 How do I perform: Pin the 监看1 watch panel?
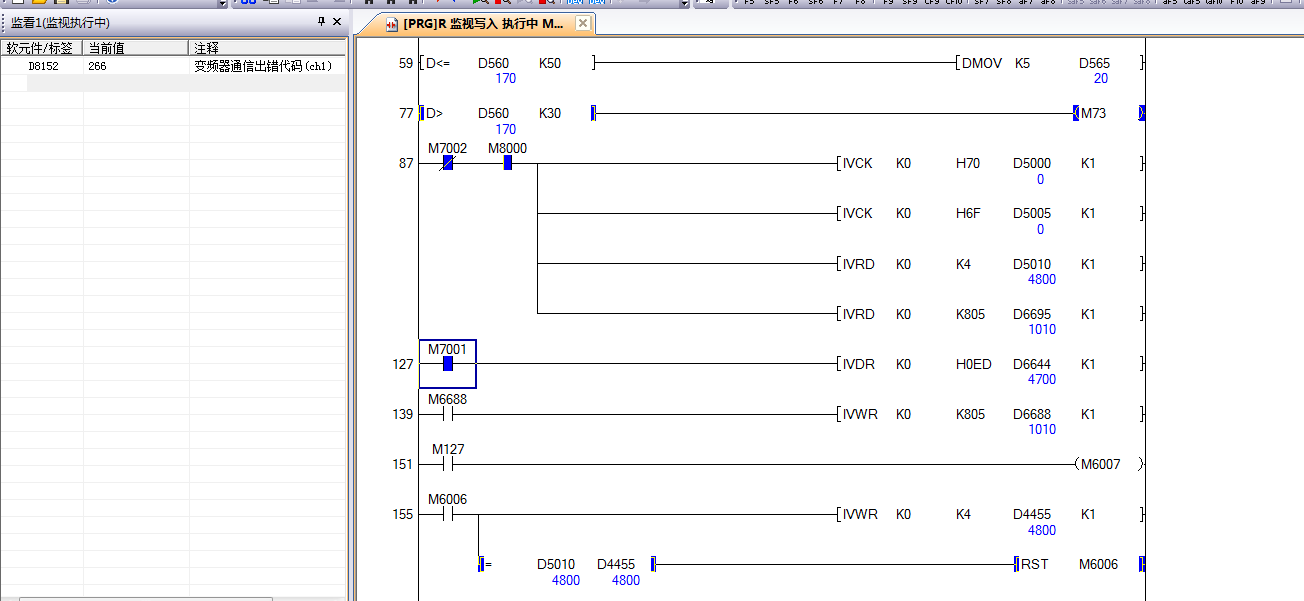click(321, 22)
